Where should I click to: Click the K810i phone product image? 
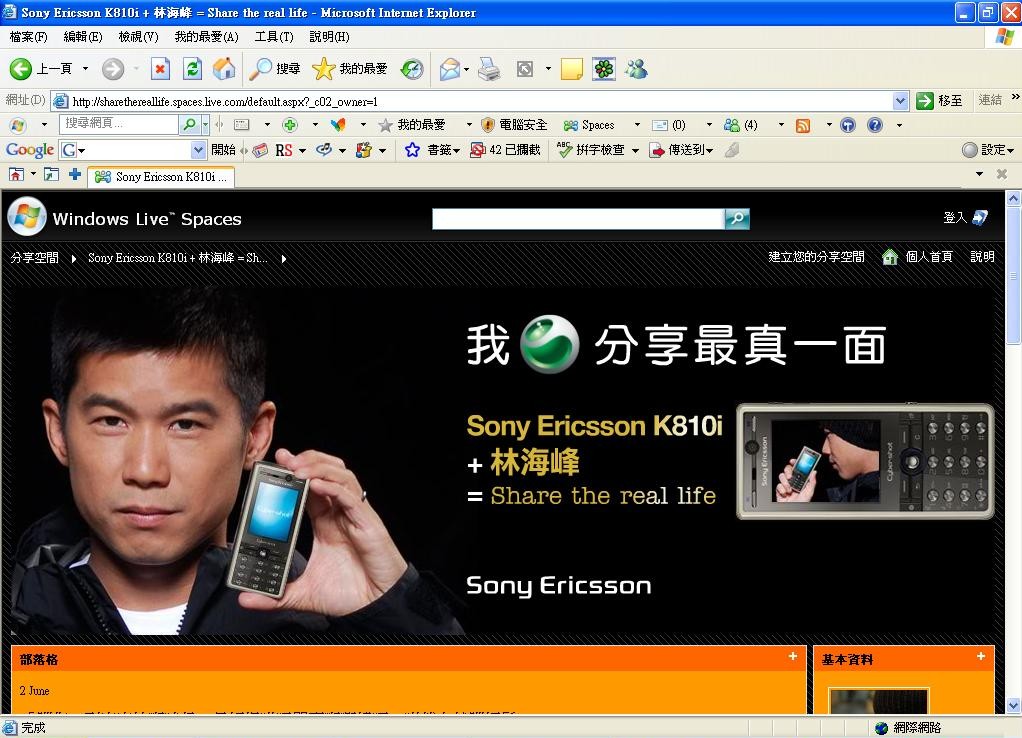(866, 462)
